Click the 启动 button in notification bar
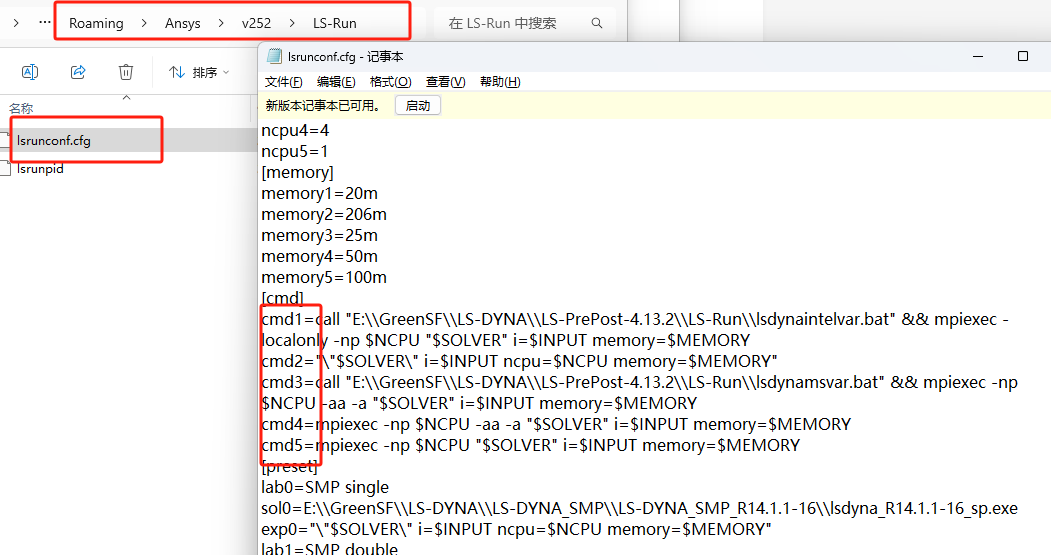This screenshot has width=1051, height=555. point(418,105)
